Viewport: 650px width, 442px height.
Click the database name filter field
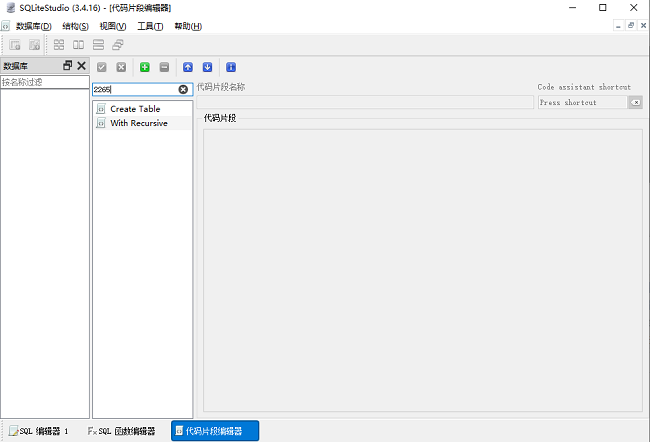coord(44,82)
